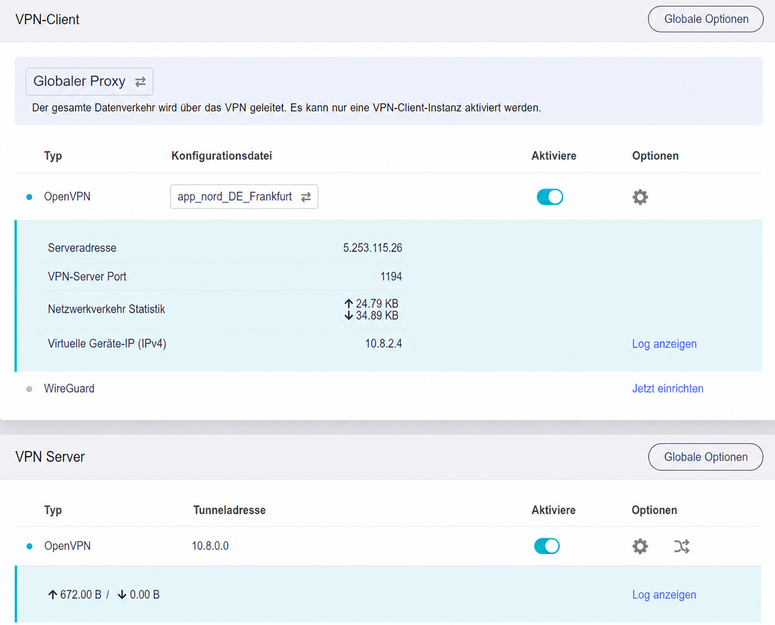775x625 pixels.
Task: Click tunnel address 10.8.0.0
Action: pyautogui.click(x=210, y=546)
